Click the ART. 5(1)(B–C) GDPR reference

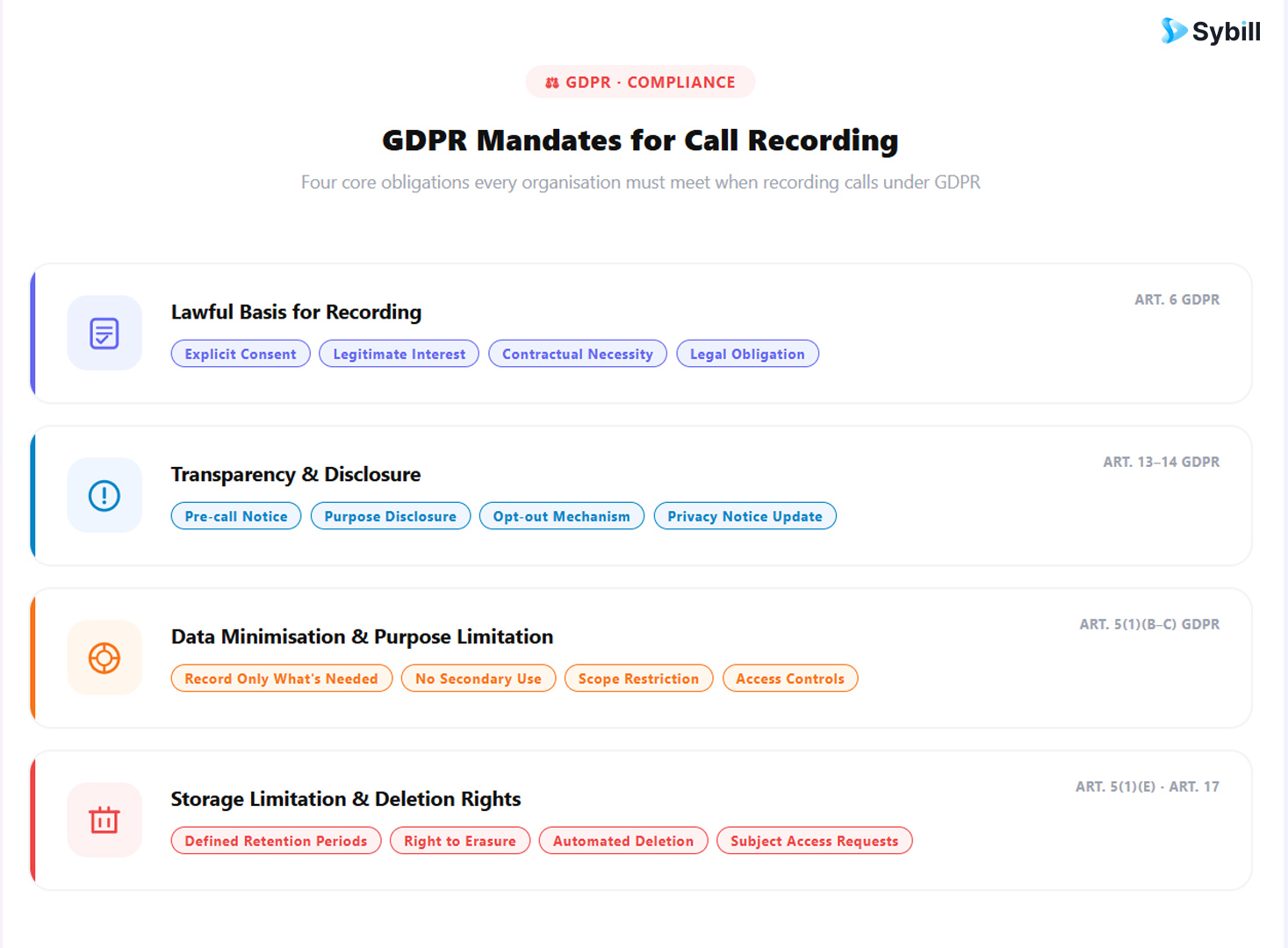point(1149,624)
